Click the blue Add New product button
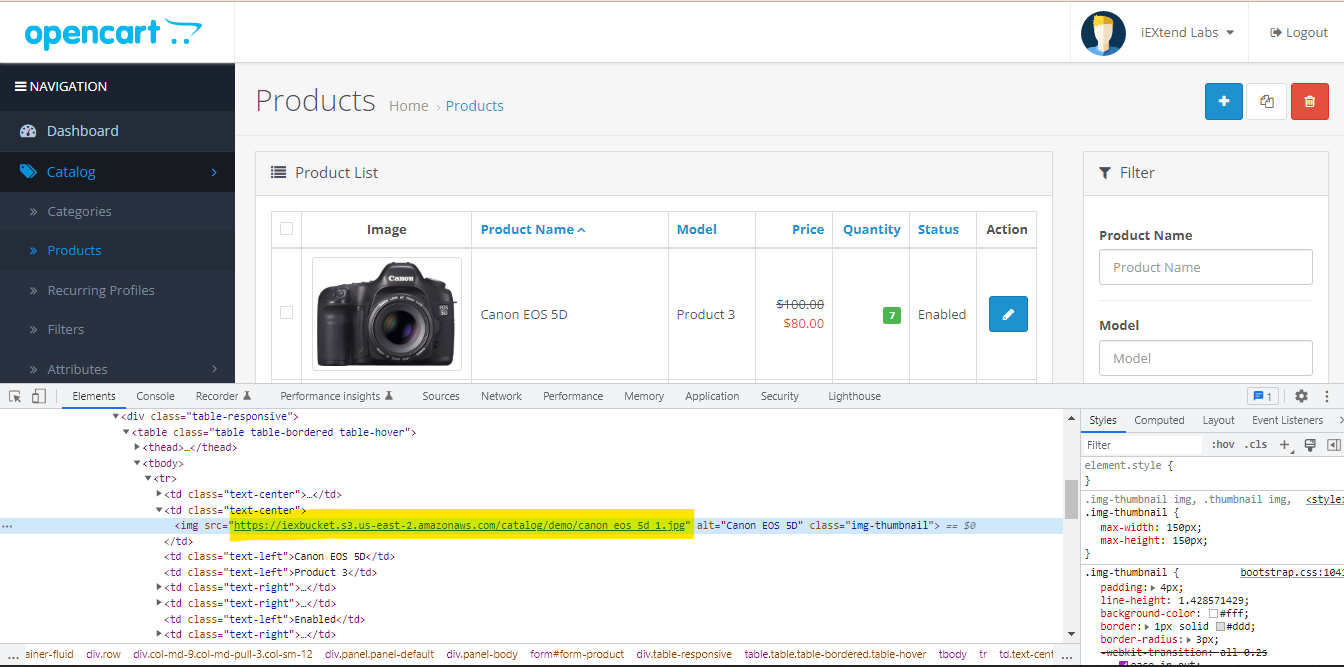Screen dimensions: 1344x667 [x=1224, y=102]
